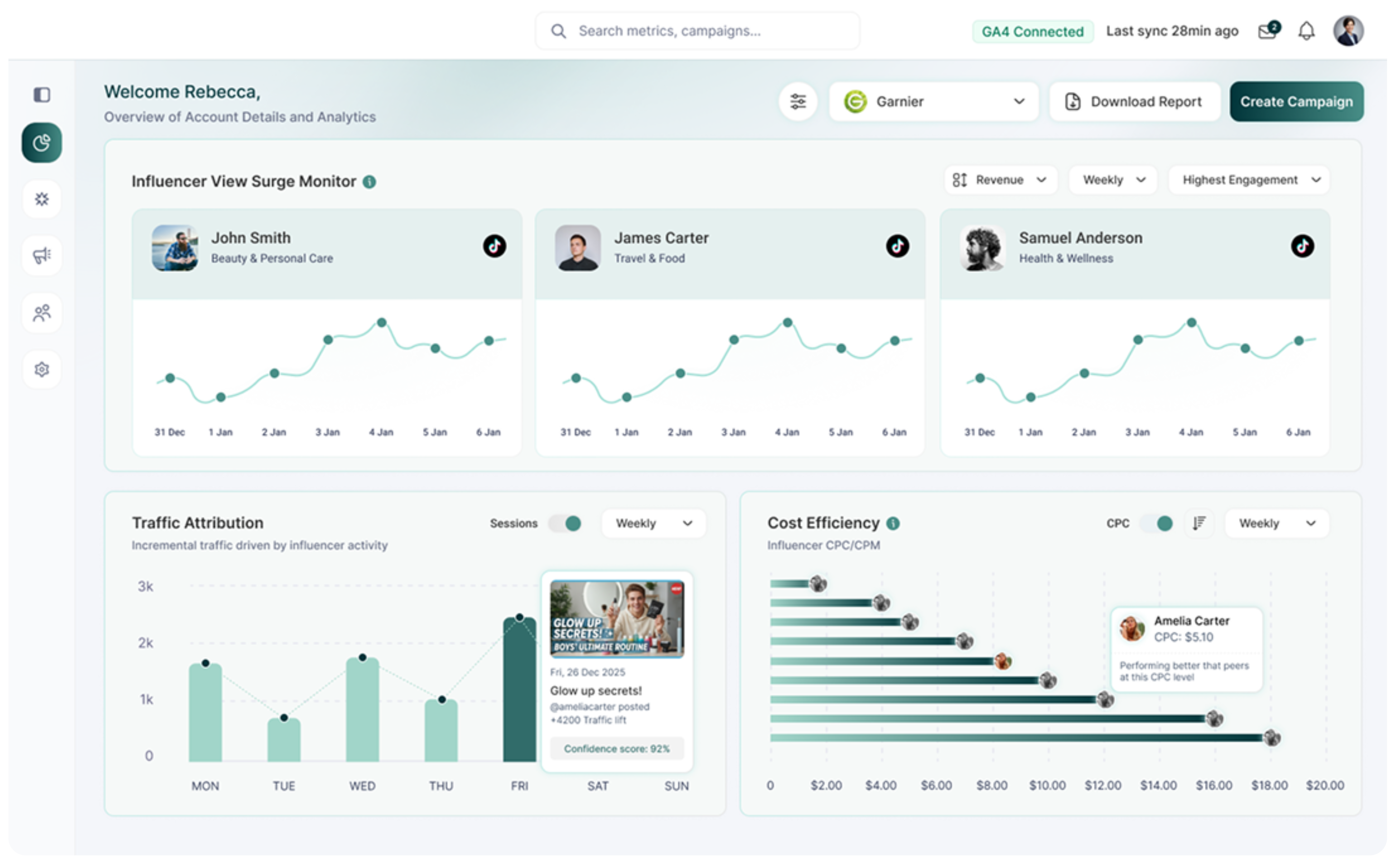Click the 'Glow up secrets!' post title

596,691
